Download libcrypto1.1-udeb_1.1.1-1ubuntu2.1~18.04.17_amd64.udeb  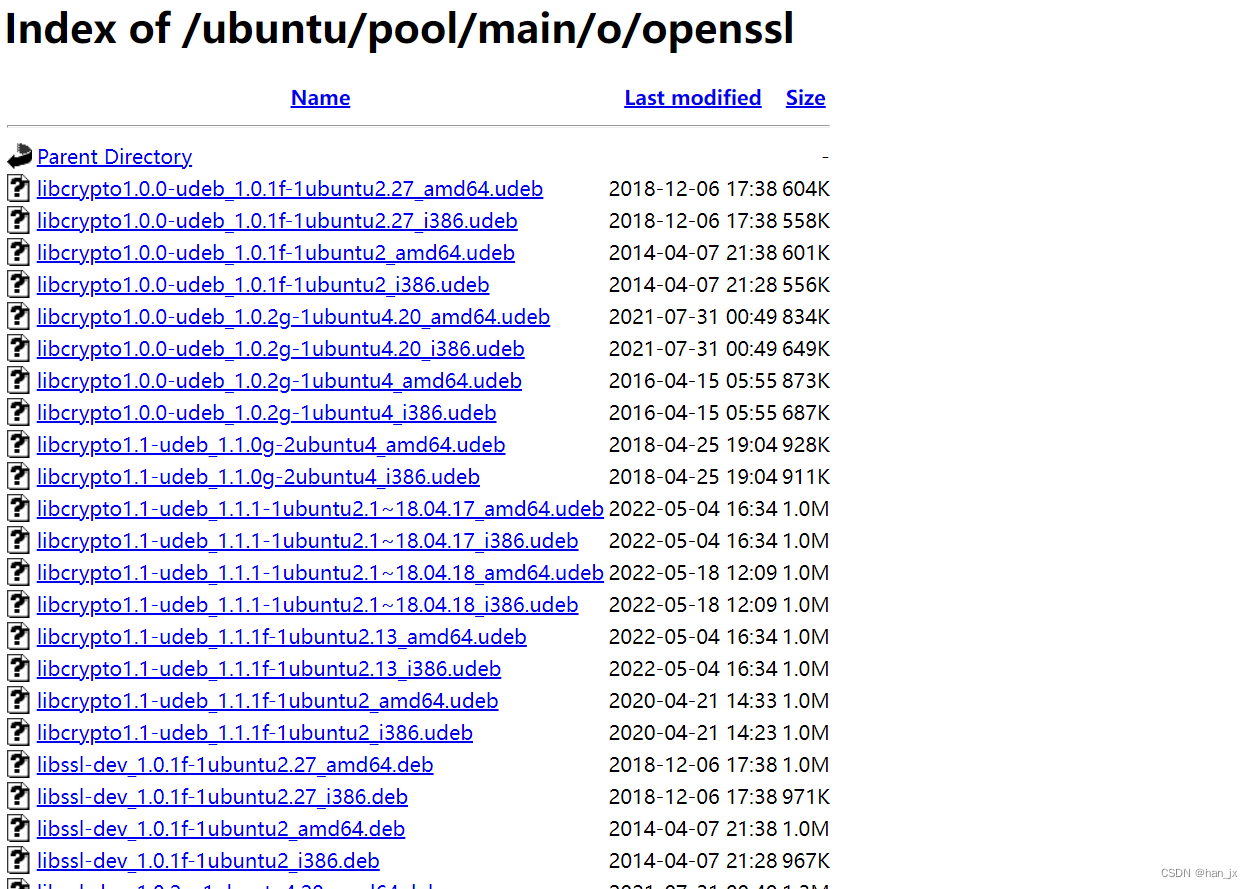320,508
